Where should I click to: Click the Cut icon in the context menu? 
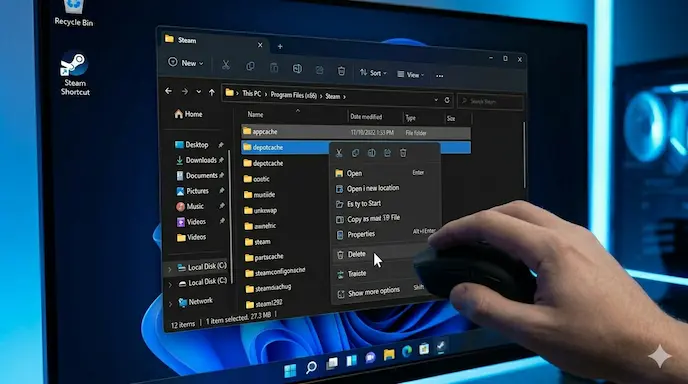coord(339,153)
